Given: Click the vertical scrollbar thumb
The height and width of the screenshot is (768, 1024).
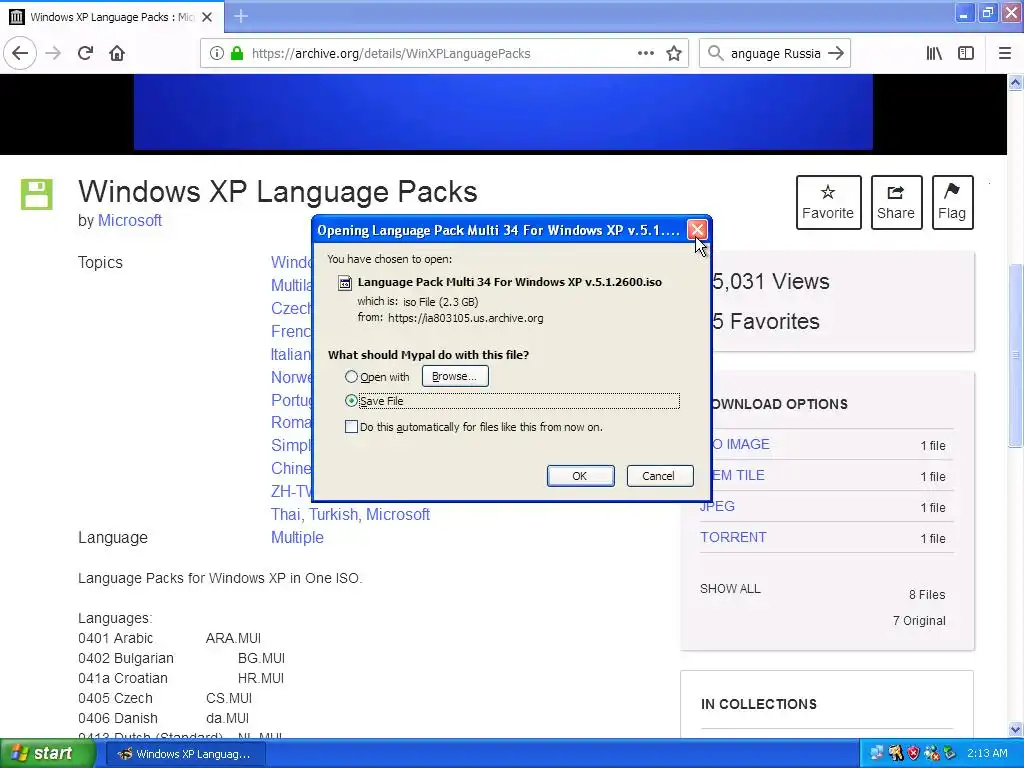Looking at the screenshot, I should [x=1015, y=355].
